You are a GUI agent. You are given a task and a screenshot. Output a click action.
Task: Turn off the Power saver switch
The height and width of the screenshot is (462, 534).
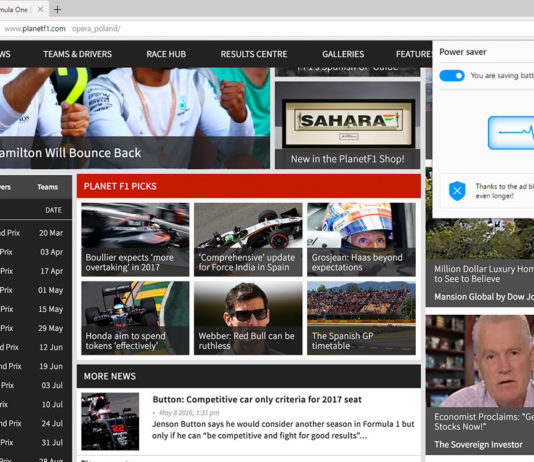[x=452, y=76]
